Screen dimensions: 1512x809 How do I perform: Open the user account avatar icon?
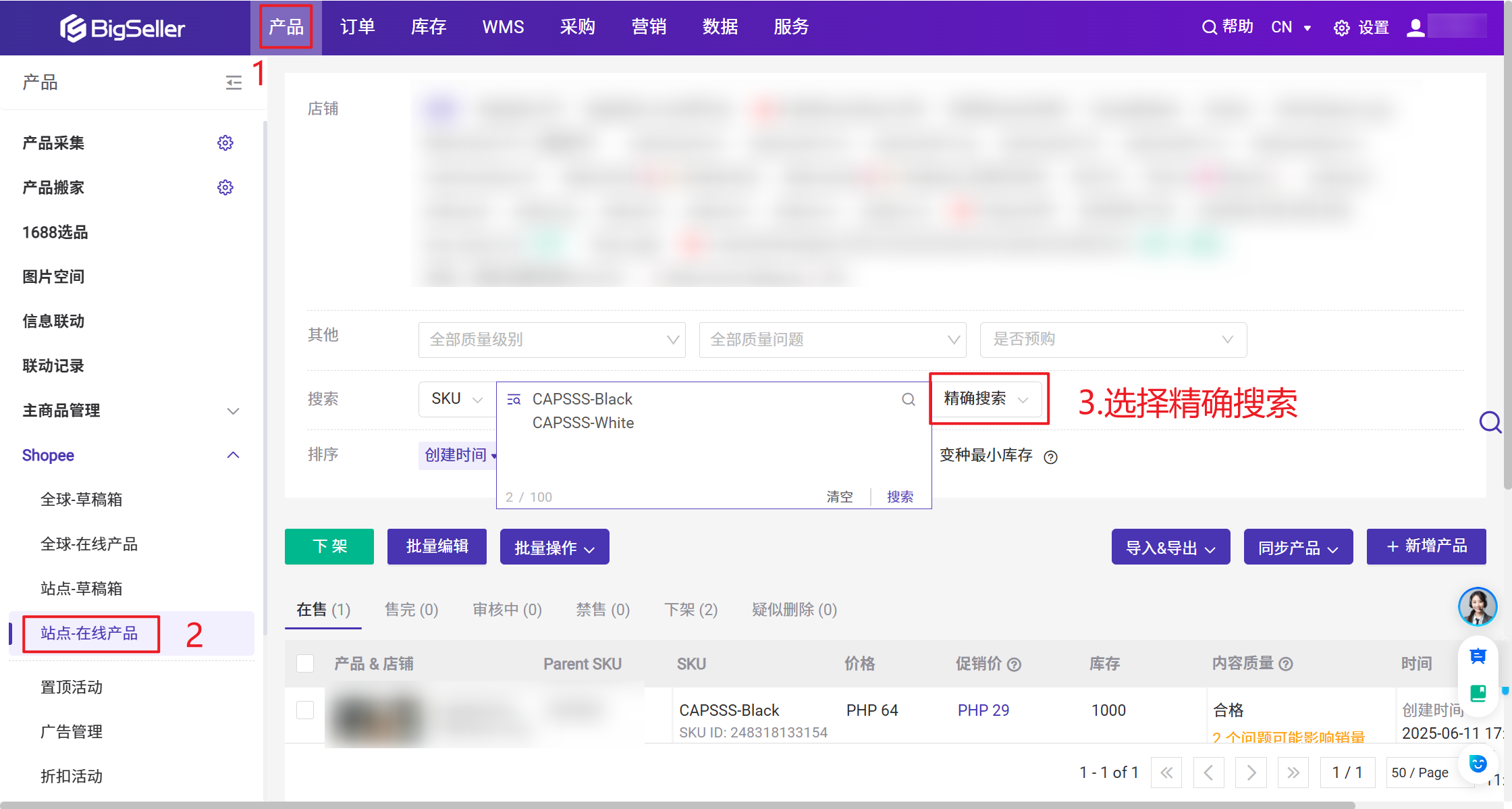(x=1415, y=28)
